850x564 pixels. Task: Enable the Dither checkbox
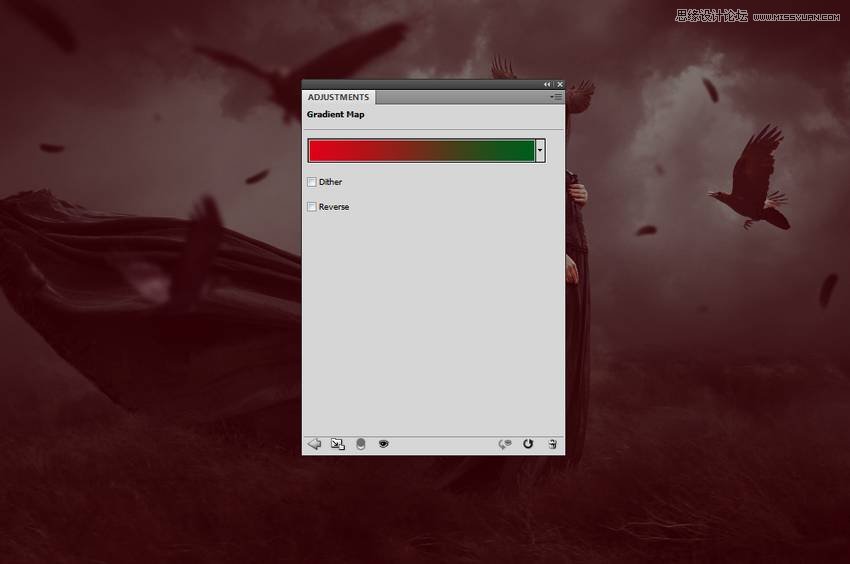pos(312,182)
